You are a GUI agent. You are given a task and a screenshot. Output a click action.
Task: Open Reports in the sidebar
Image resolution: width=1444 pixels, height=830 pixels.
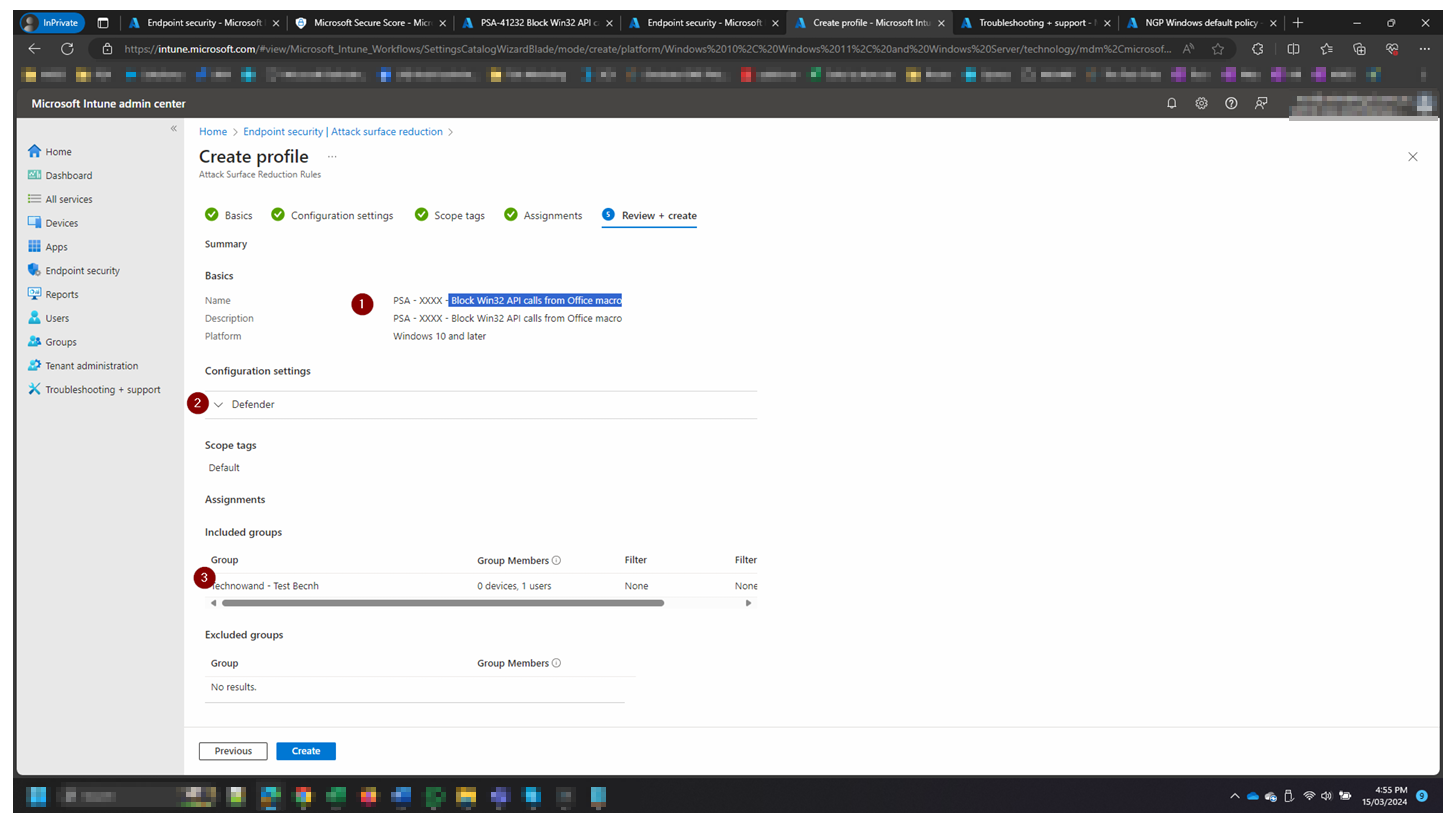tap(53, 295)
